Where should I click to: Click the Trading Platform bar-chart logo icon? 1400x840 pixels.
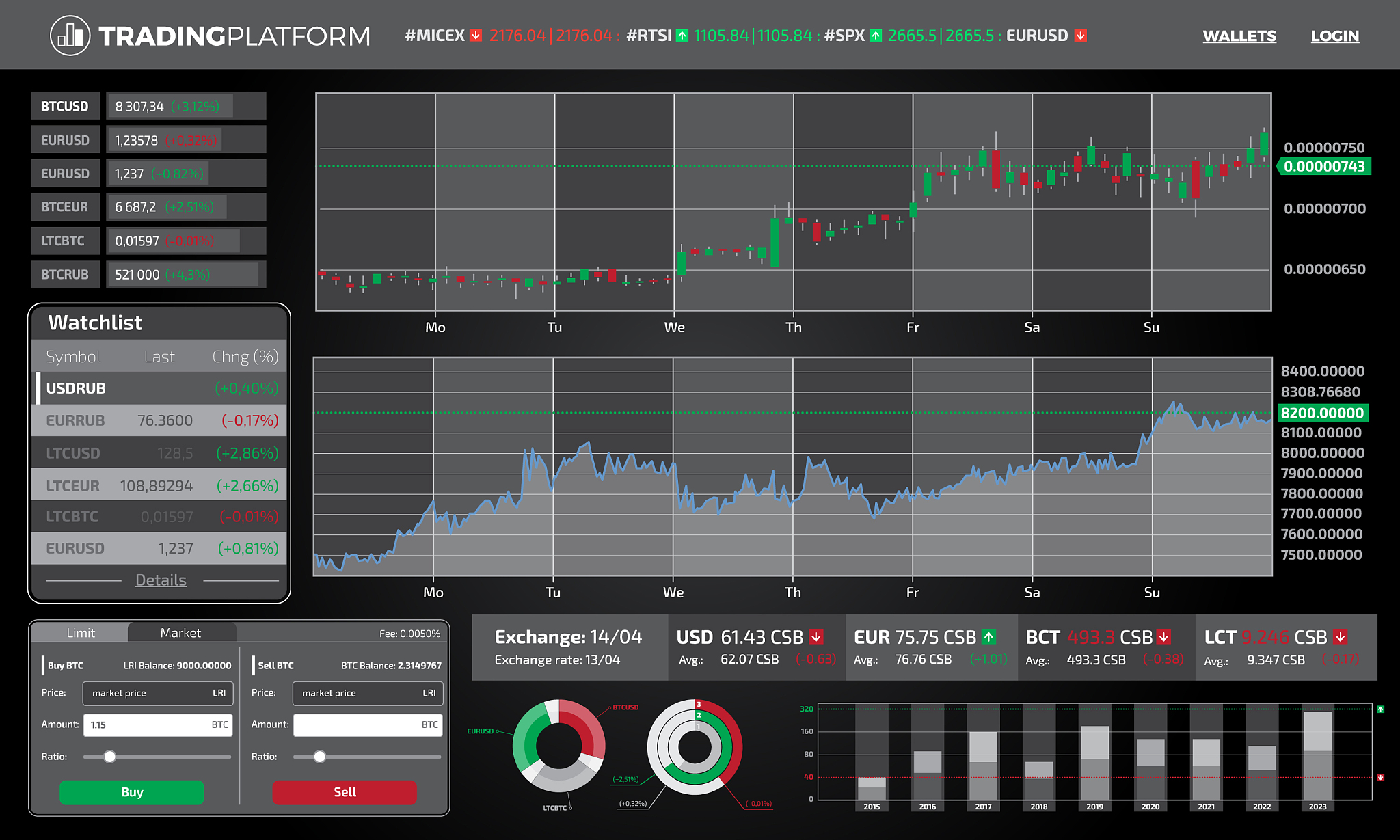[70, 36]
